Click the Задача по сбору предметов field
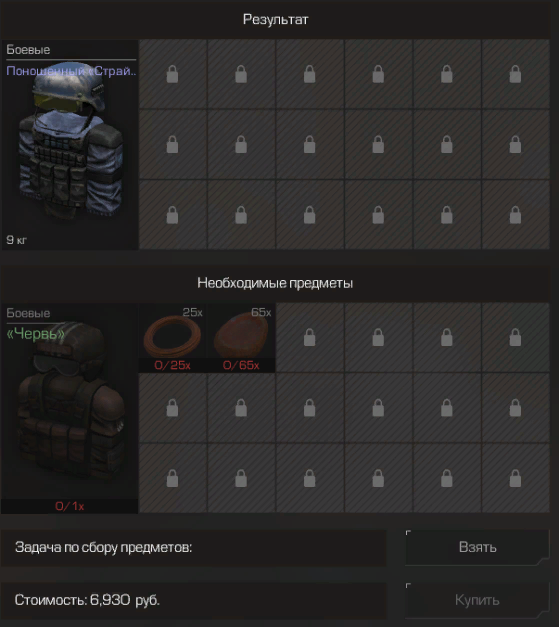Image resolution: width=559 pixels, height=627 pixels. click(x=194, y=547)
